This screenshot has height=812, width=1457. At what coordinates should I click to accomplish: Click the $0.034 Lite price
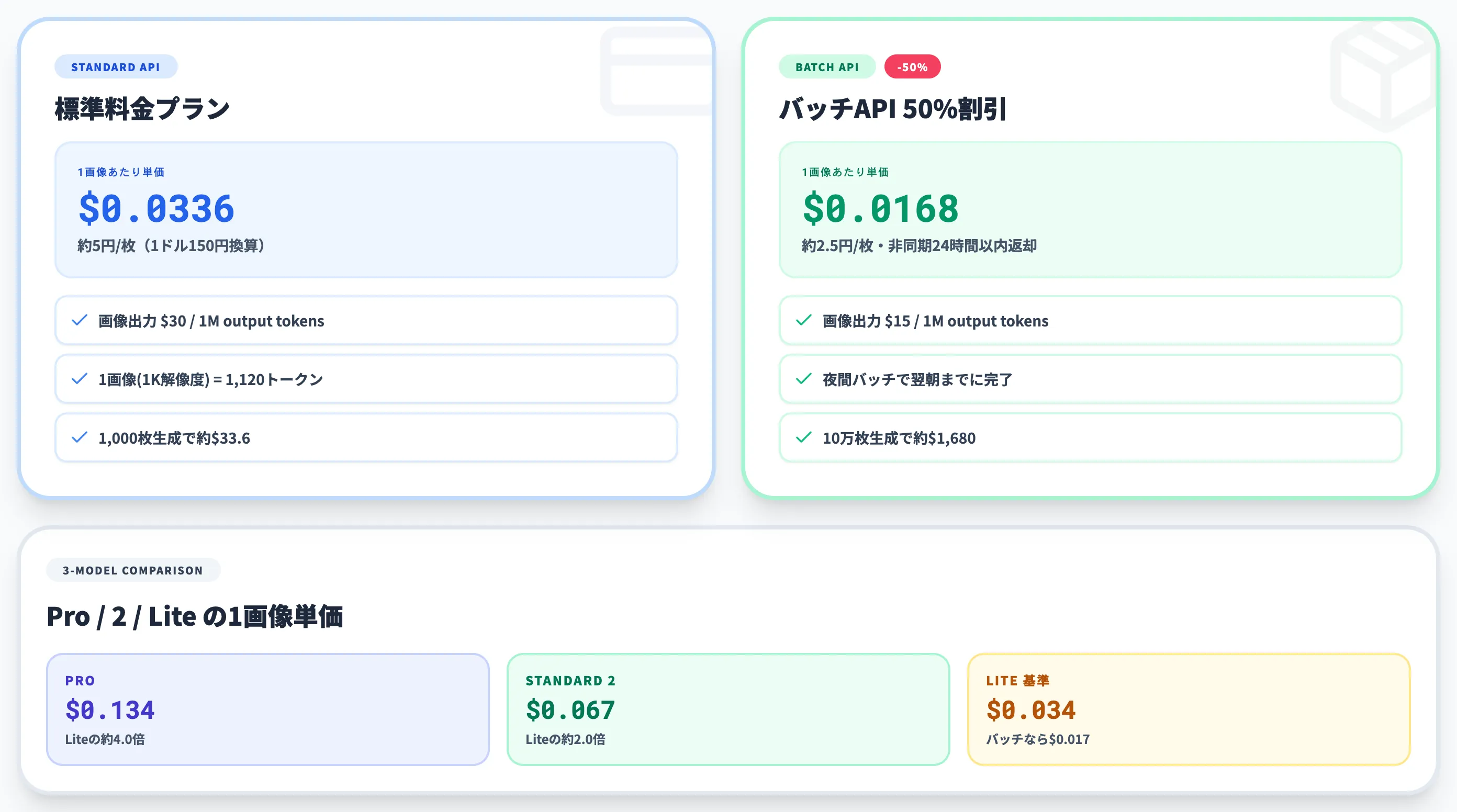point(1030,710)
